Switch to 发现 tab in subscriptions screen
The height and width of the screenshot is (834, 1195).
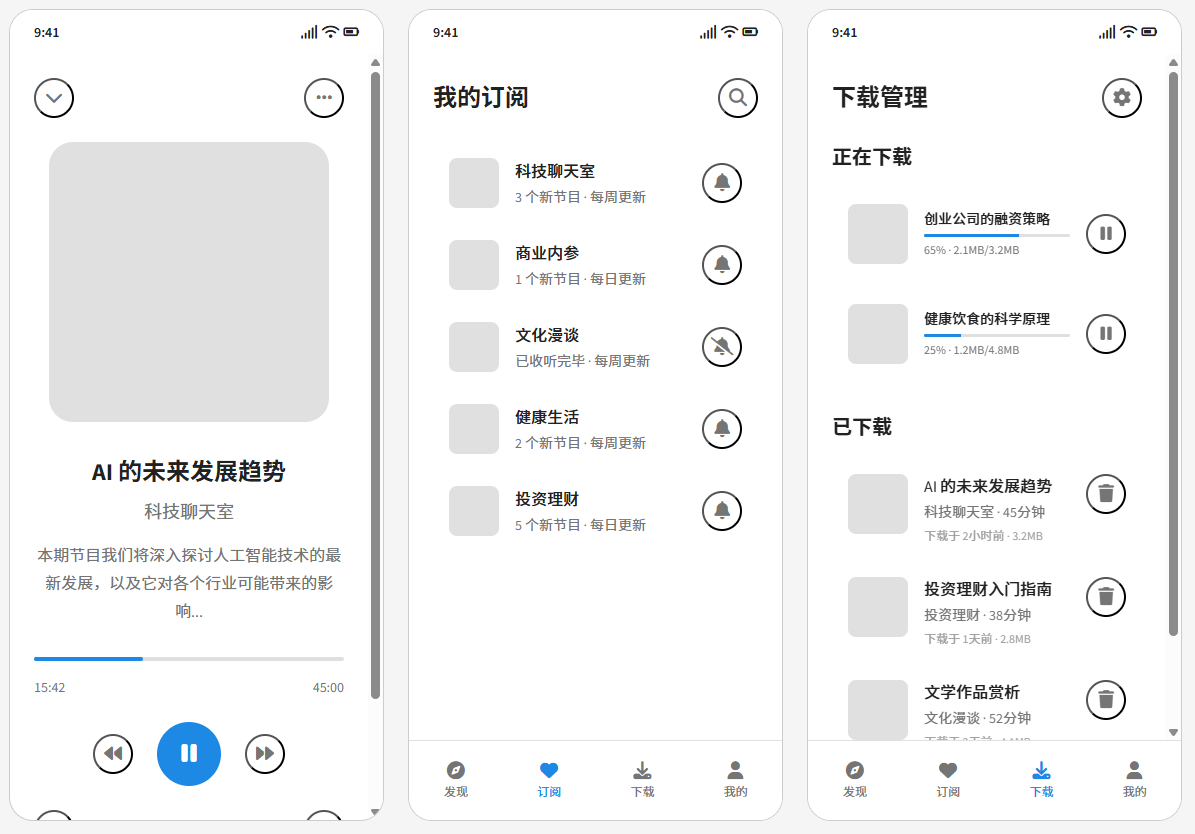456,779
